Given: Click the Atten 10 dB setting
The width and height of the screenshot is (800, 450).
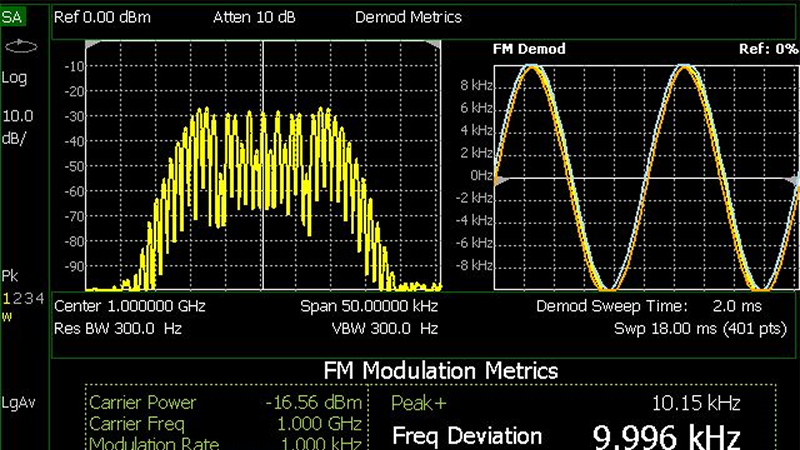Looking at the screenshot, I should (x=254, y=17).
